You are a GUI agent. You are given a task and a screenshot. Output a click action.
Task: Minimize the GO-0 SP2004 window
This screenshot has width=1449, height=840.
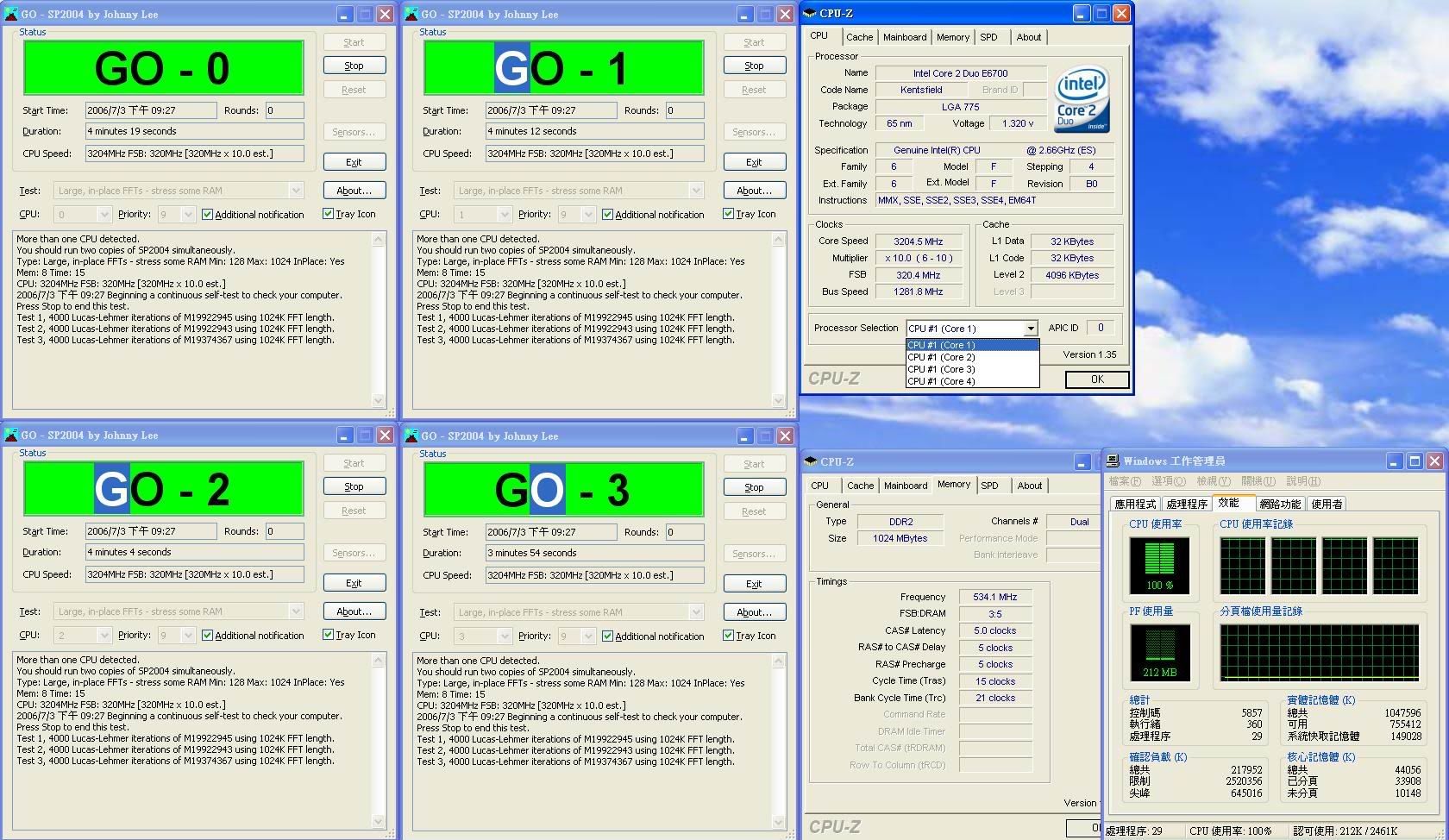coord(344,14)
